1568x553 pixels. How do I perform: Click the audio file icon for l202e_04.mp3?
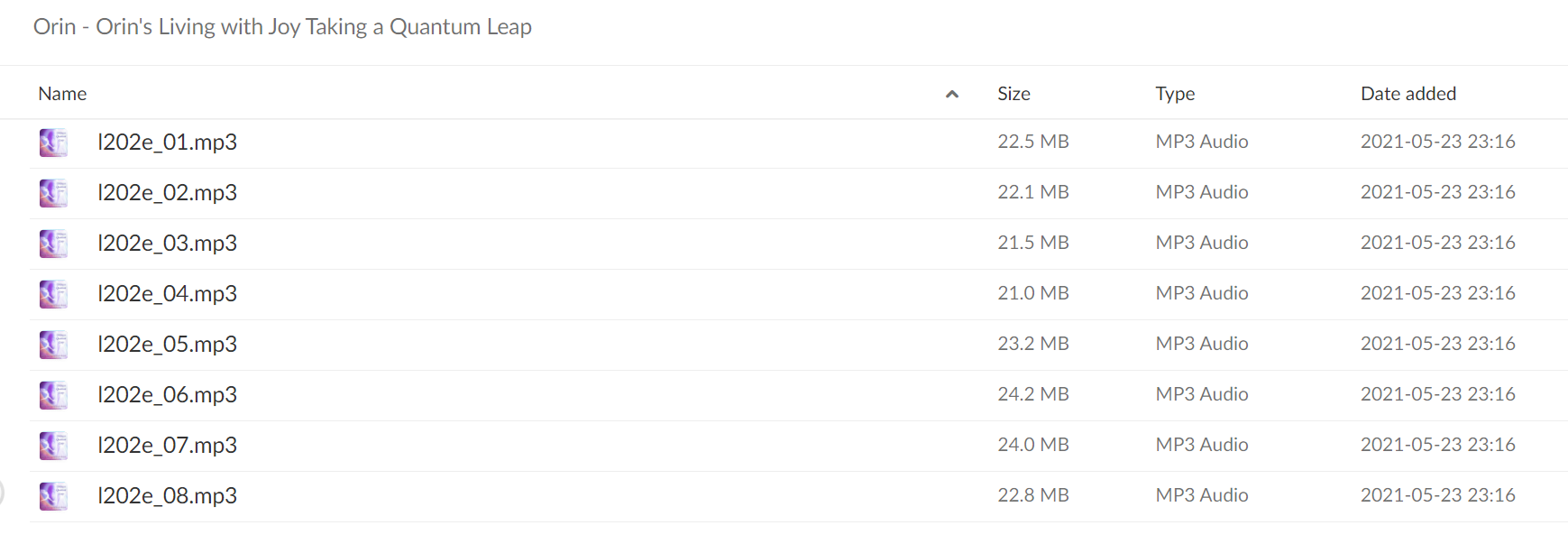click(53, 294)
